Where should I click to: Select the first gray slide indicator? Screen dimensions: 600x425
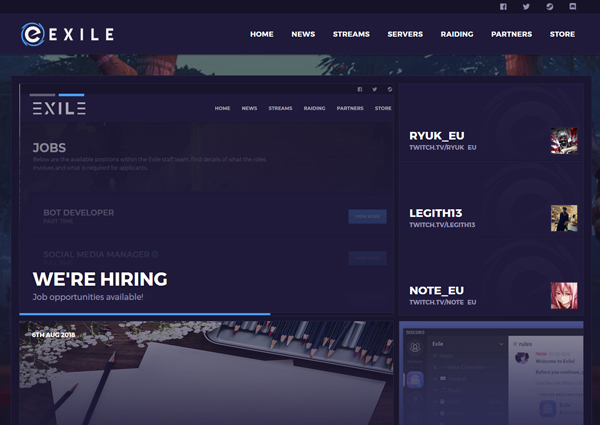(42, 94)
